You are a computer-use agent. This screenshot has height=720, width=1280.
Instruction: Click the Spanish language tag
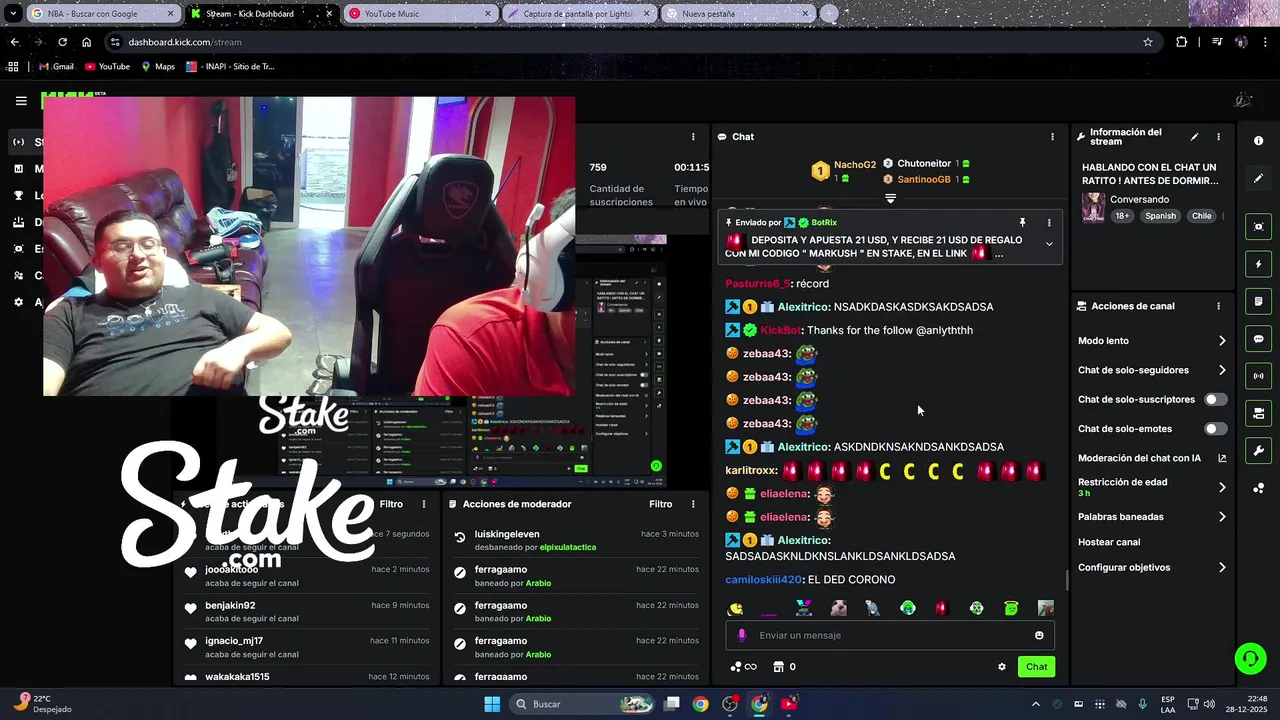click(x=1161, y=216)
